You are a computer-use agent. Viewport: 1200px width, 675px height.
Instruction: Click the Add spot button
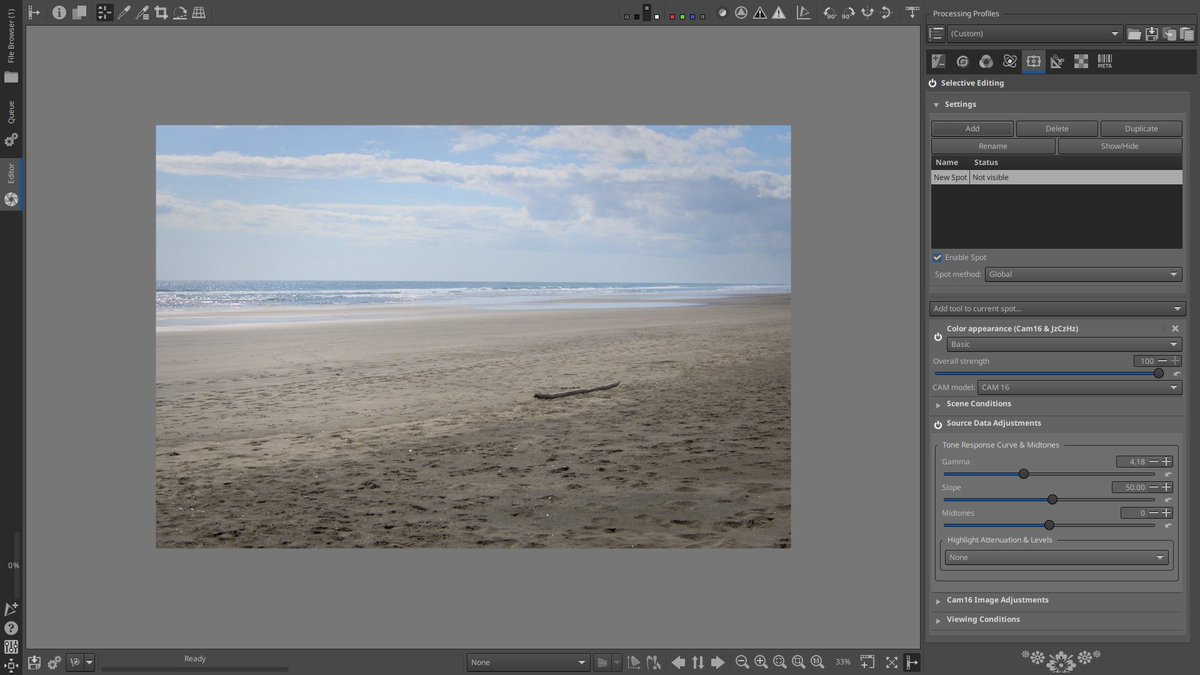(x=972, y=129)
